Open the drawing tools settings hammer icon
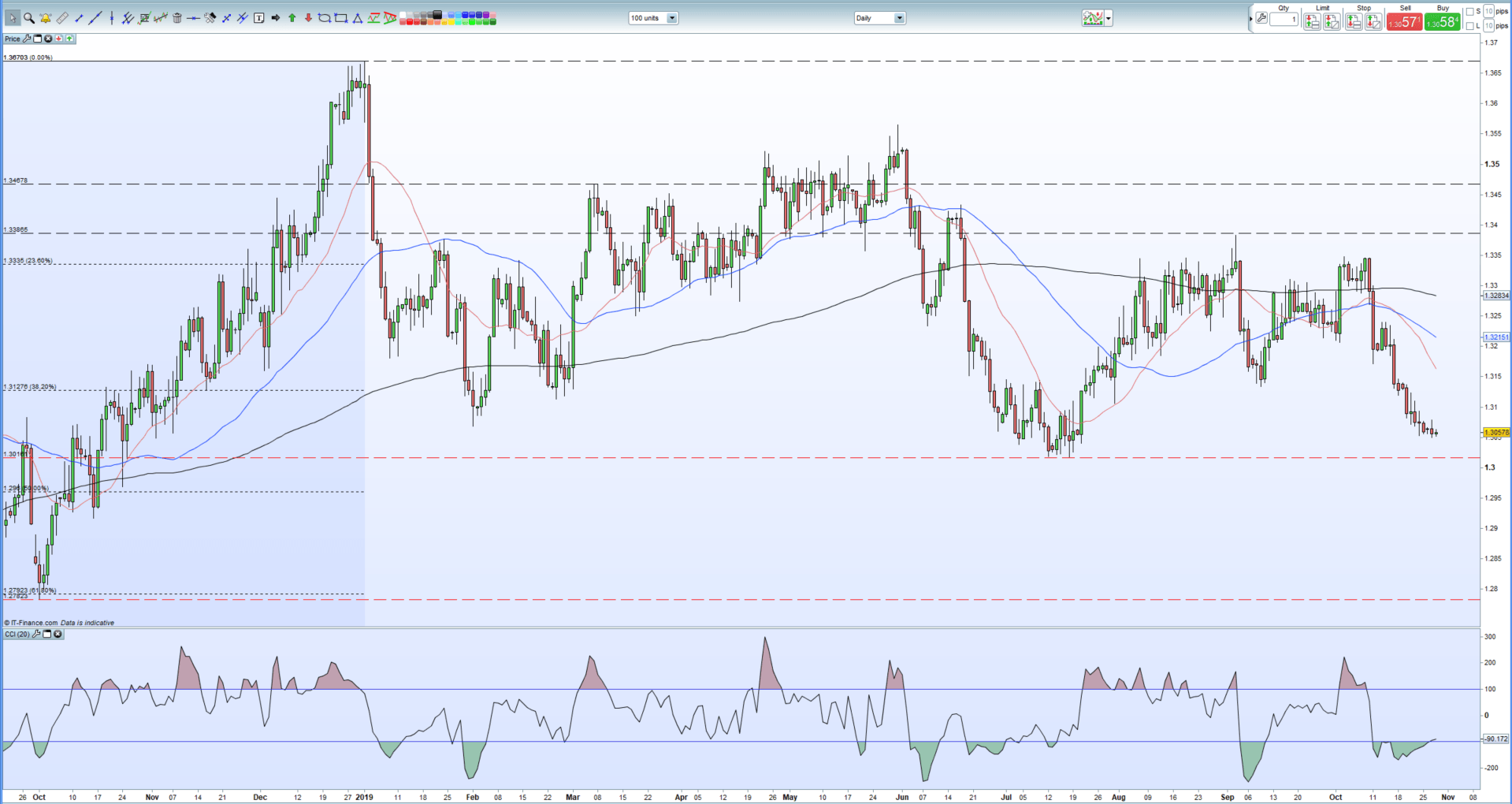 [210, 18]
